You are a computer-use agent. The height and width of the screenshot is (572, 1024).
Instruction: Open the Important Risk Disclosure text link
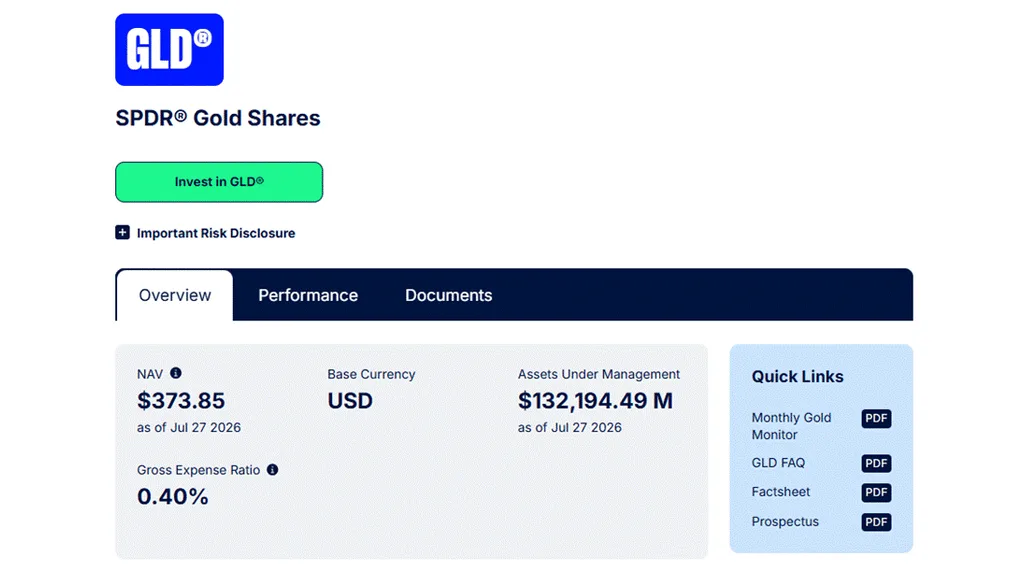point(216,233)
